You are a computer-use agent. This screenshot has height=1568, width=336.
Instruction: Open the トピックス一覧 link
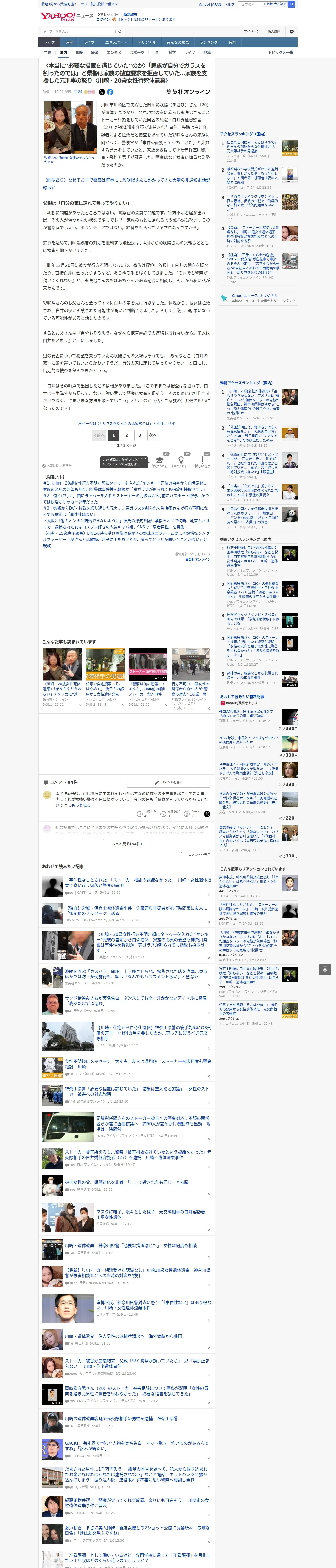click(281, 53)
